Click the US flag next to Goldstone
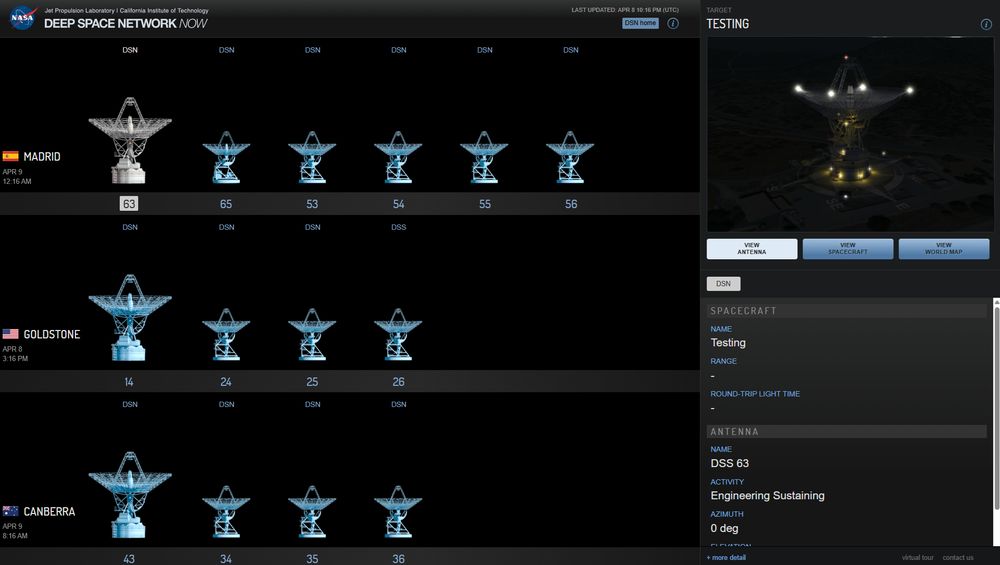Screen dimensions: 1000x565 pos(10,334)
